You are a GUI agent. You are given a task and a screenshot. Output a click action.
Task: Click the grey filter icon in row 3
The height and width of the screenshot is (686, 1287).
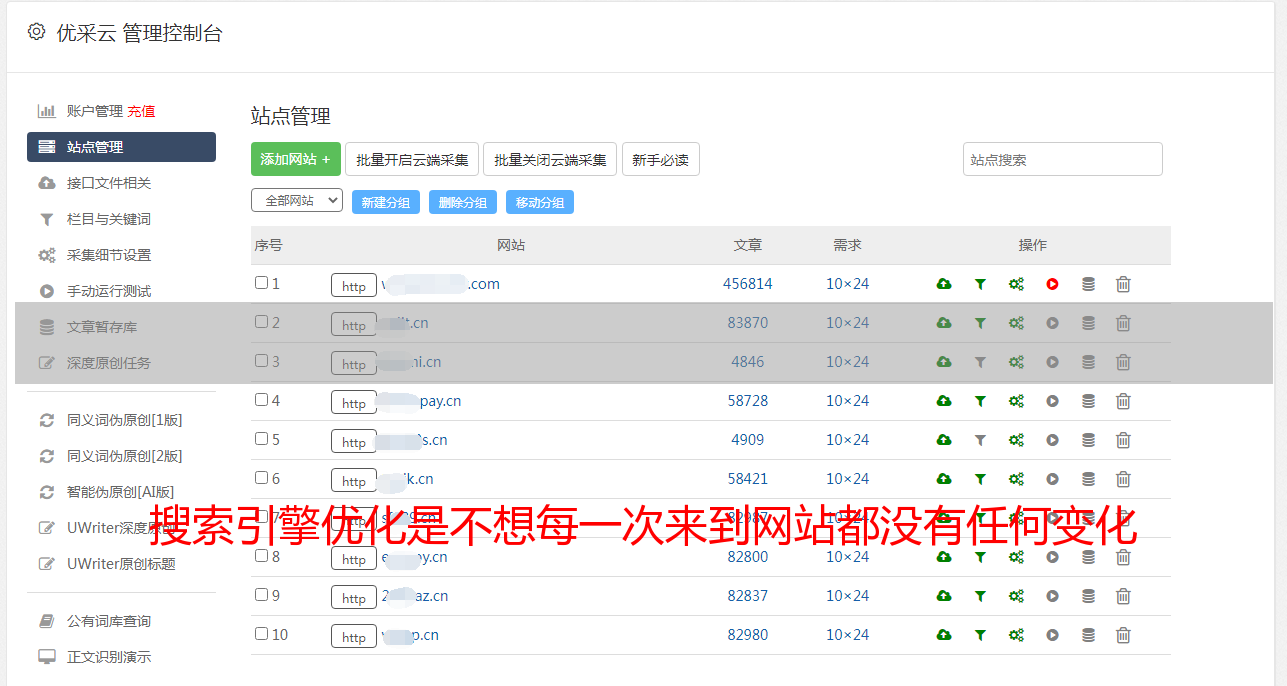[980, 362]
